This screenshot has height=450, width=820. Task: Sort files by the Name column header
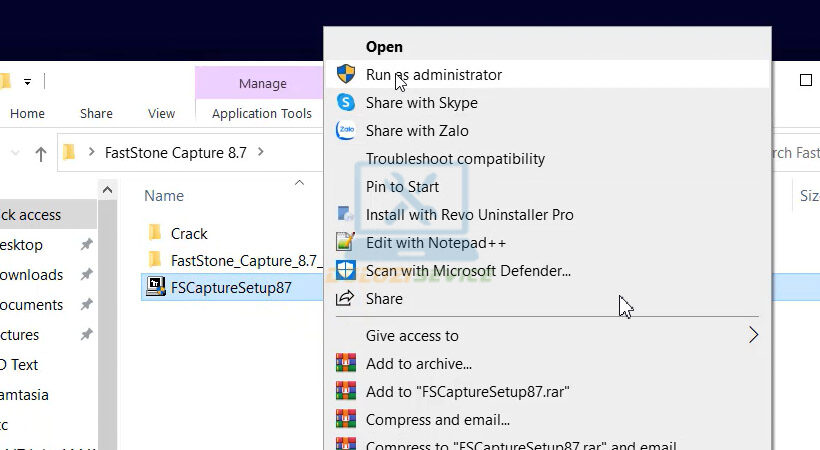(164, 196)
